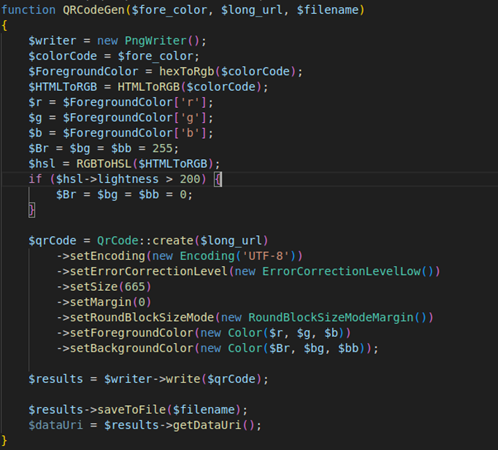Click the value 0 inside the if block

[183, 194]
